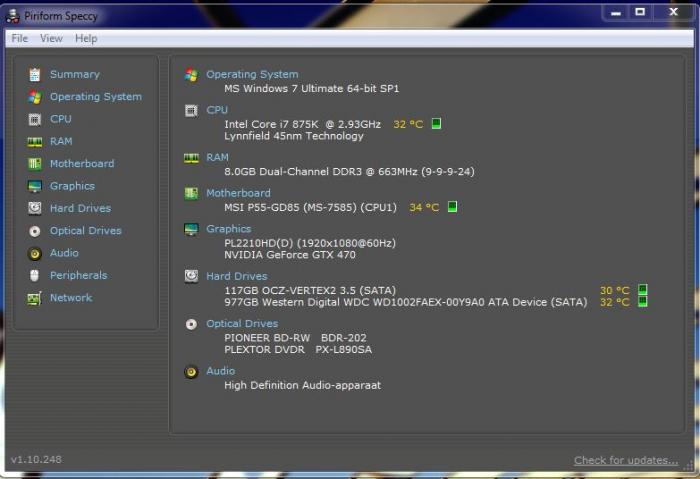
Task: Click the Peripherals mouse icon in sidebar
Action: [x=35, y=275]
